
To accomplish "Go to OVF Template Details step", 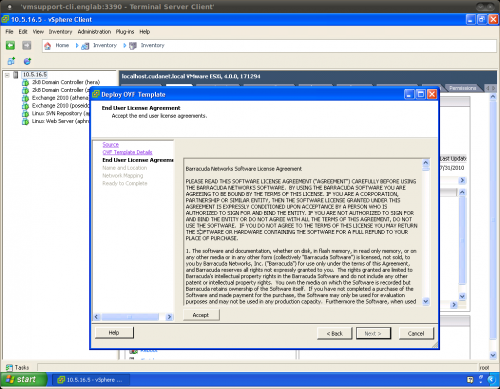I will coord(127,152).
